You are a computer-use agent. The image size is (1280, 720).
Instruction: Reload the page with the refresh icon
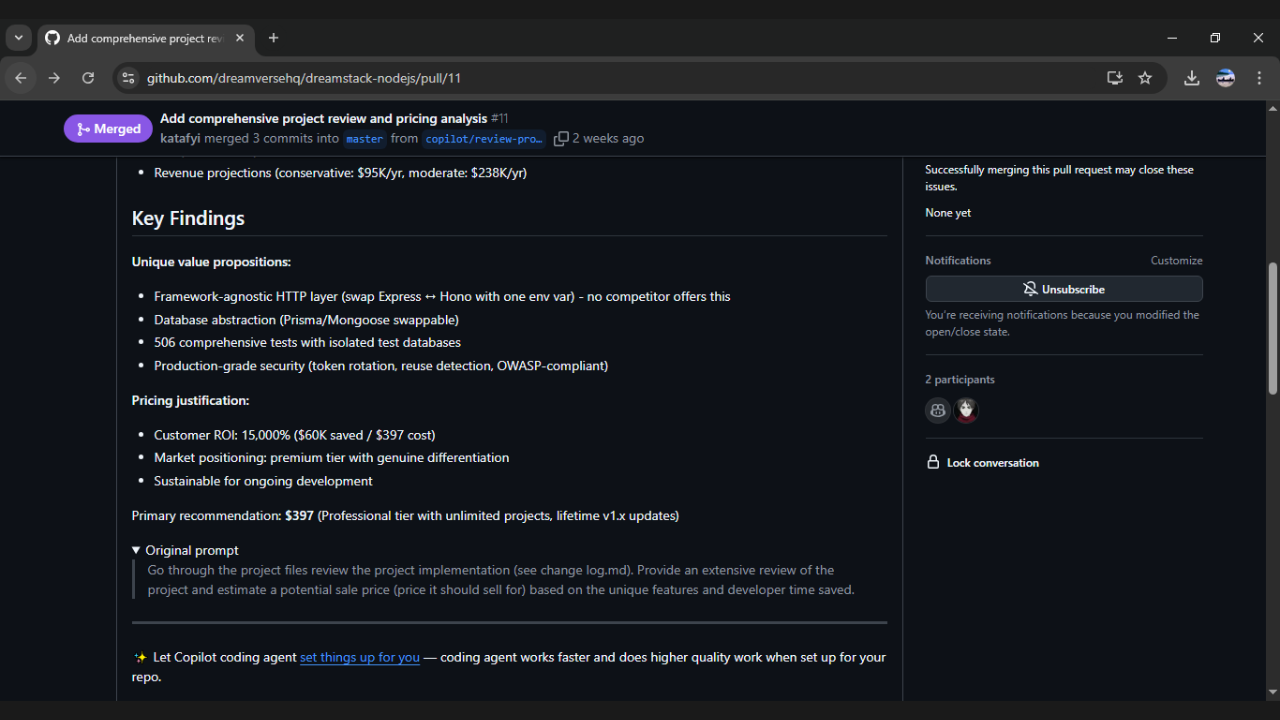coord(88,77)
